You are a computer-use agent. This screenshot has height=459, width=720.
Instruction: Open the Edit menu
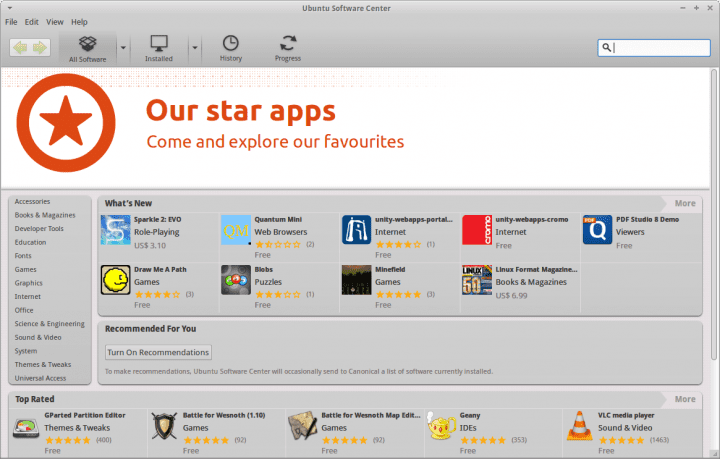click(32, 22)
